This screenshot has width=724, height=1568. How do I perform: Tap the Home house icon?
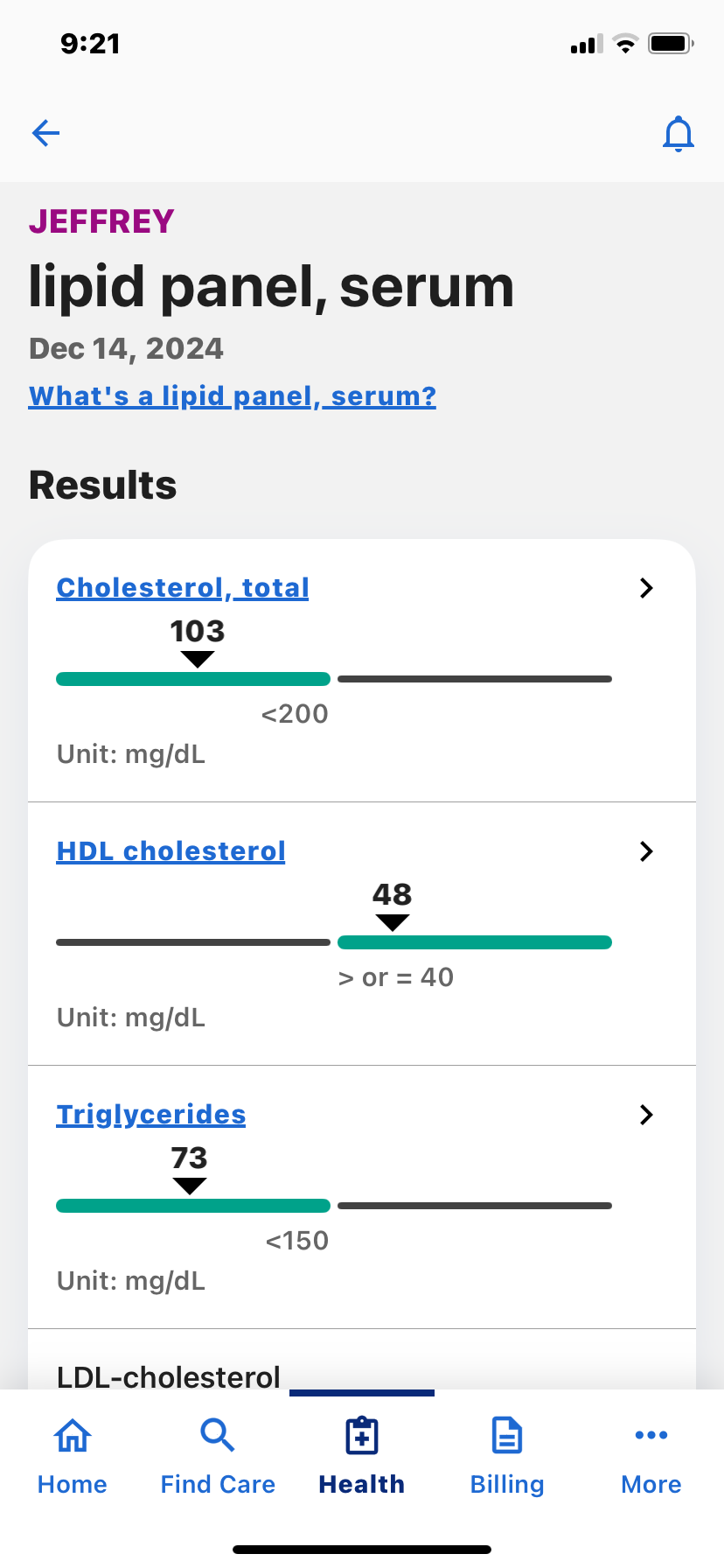click(73, 1436)
